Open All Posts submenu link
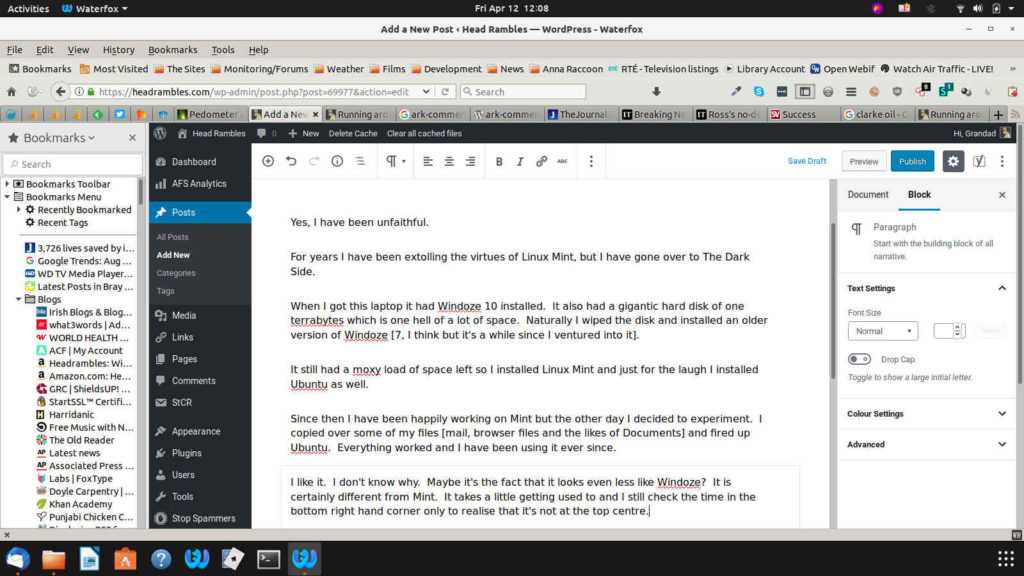 coord(172,237)
